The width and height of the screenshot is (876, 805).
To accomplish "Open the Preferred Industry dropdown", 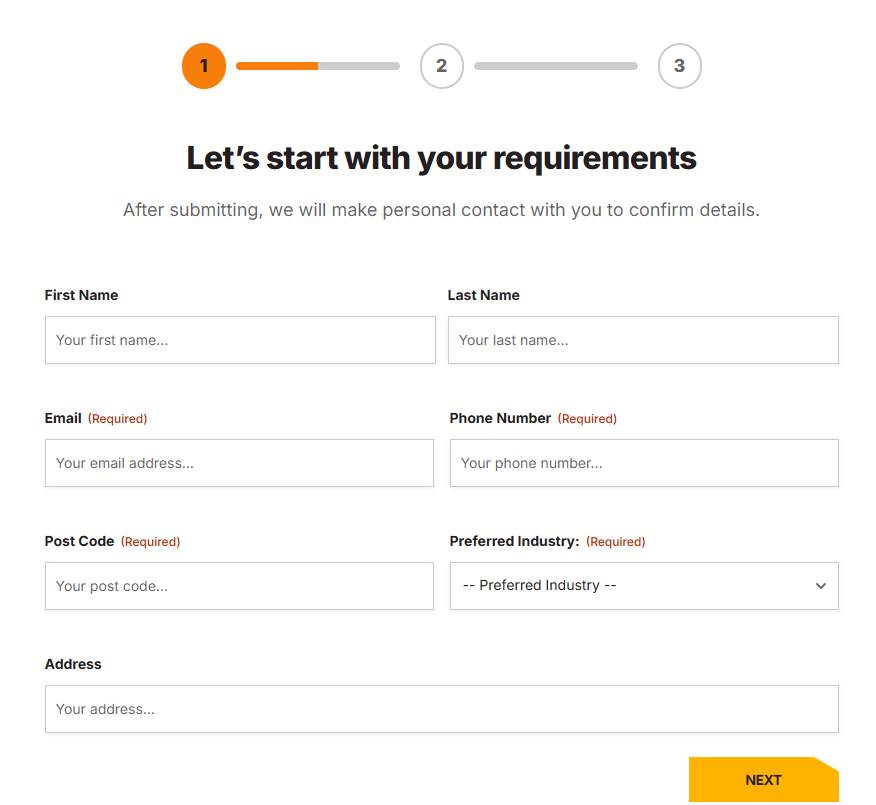I will [644, 586].
